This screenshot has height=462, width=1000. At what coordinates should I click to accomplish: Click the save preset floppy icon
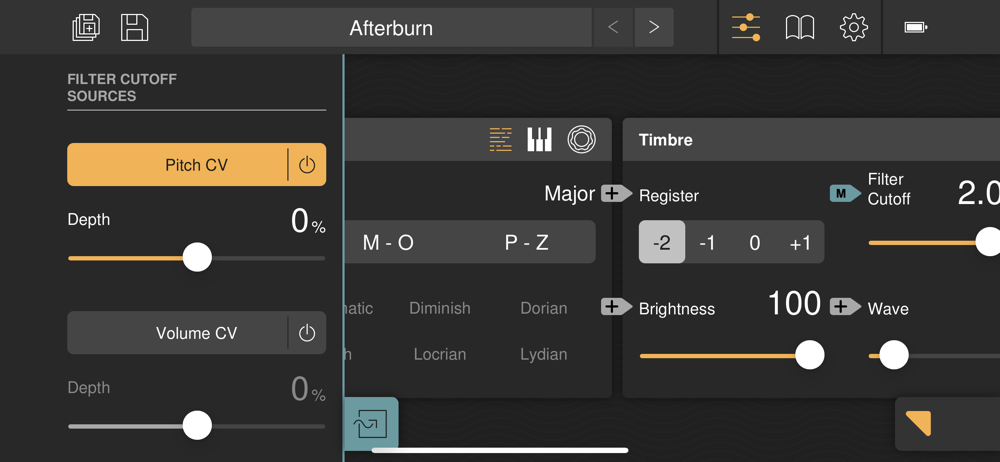click(x=134, y=27)
